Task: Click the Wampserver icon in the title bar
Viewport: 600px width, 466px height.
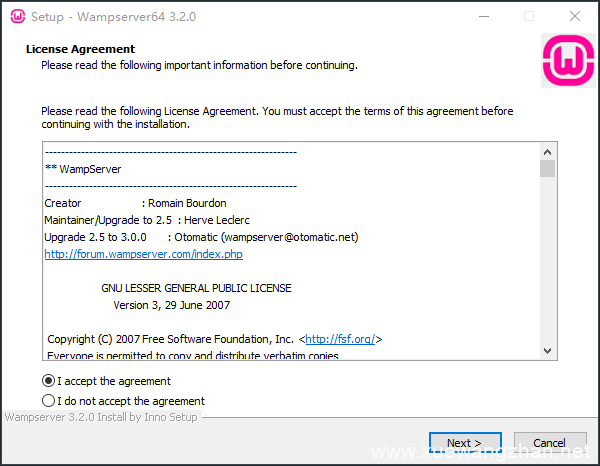Action: pos(16,16)
